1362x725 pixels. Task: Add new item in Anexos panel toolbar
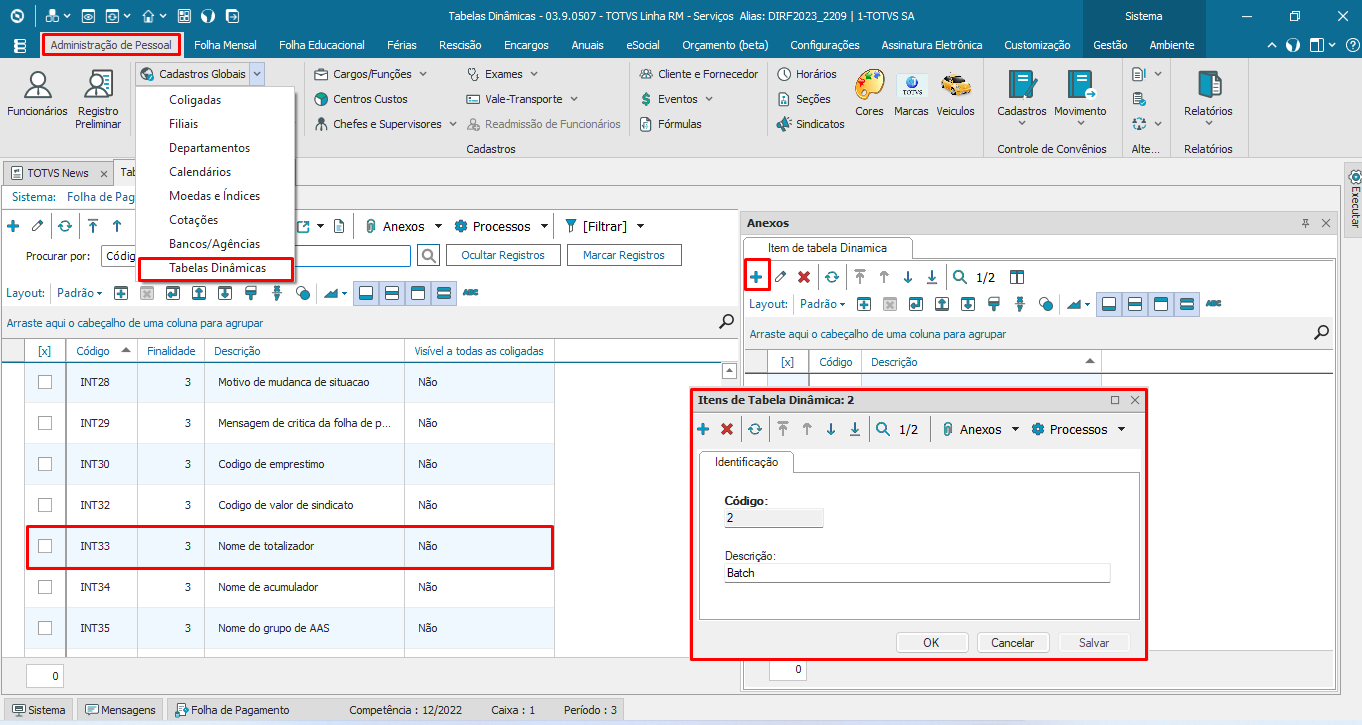[756, 277]
